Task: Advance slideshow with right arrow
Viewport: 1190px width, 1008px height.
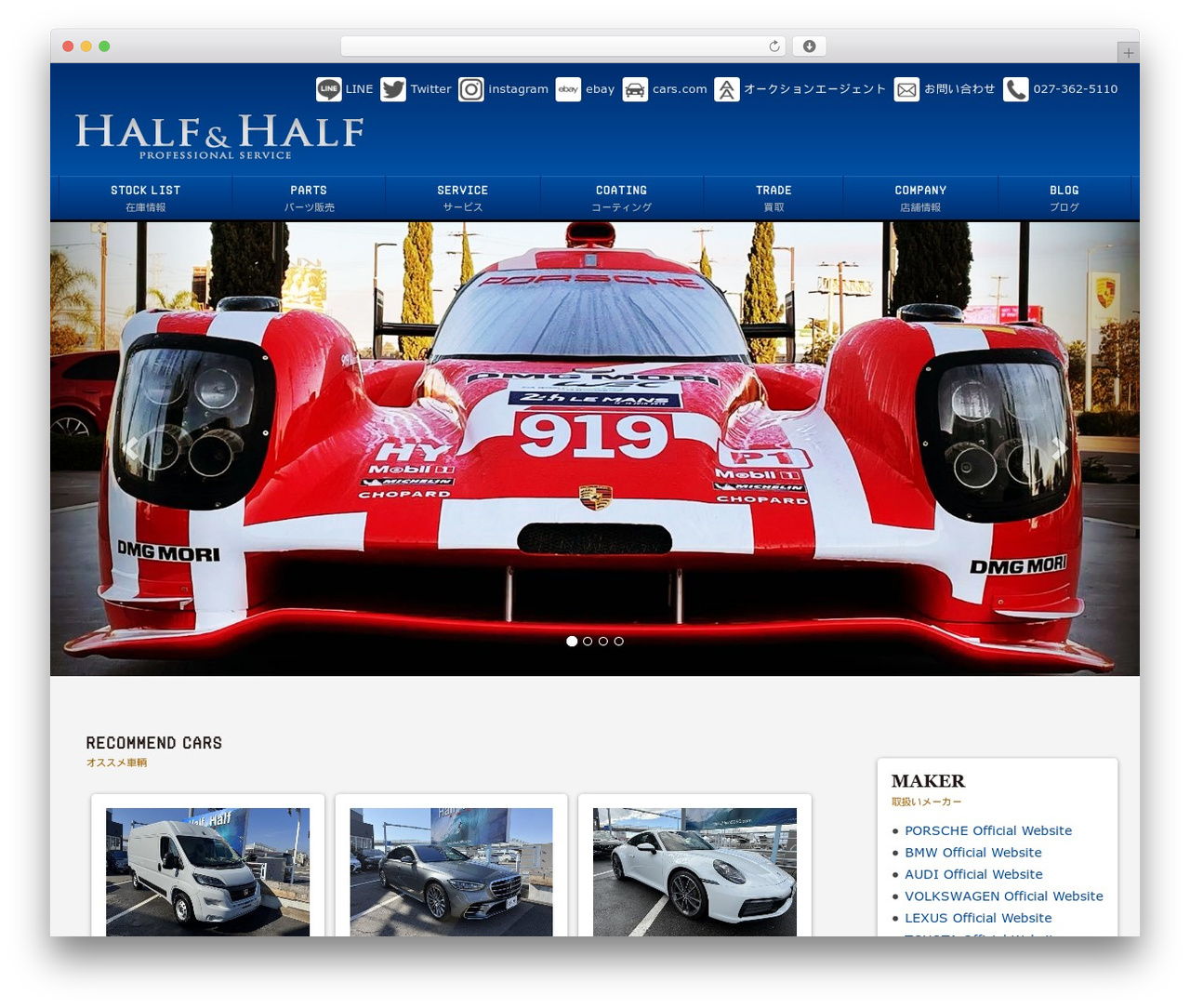Action: tap(1059, 448)
